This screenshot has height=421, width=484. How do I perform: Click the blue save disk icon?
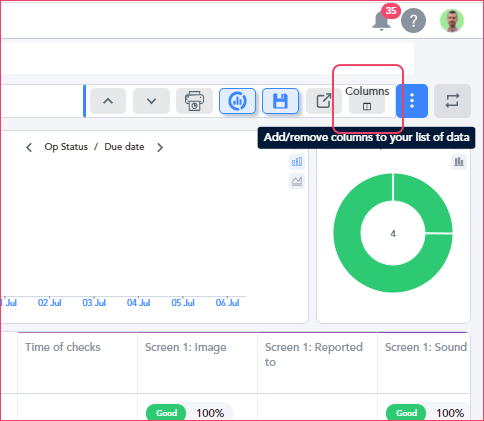pos(280,101)
